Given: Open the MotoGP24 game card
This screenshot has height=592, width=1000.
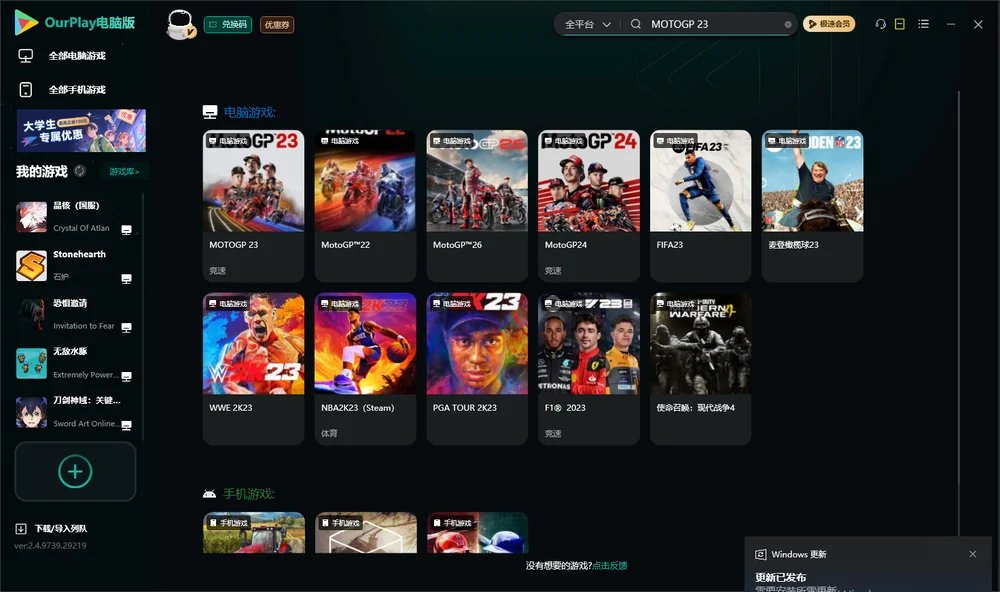Looking at the screenshot, I should click(x=589, y=205).
